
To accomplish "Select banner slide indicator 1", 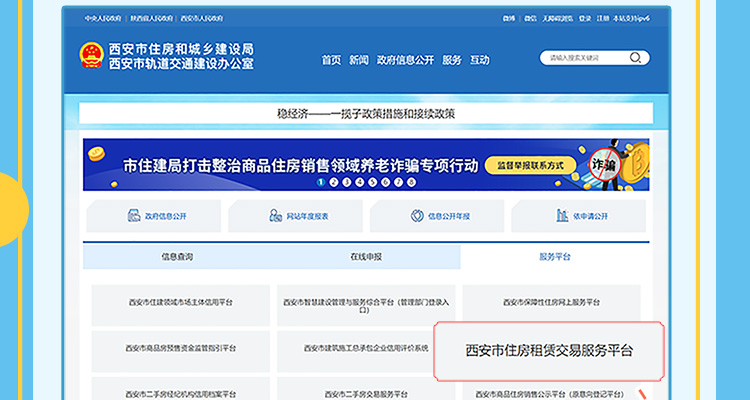I will pyautogui.click(x=321, y=182).
